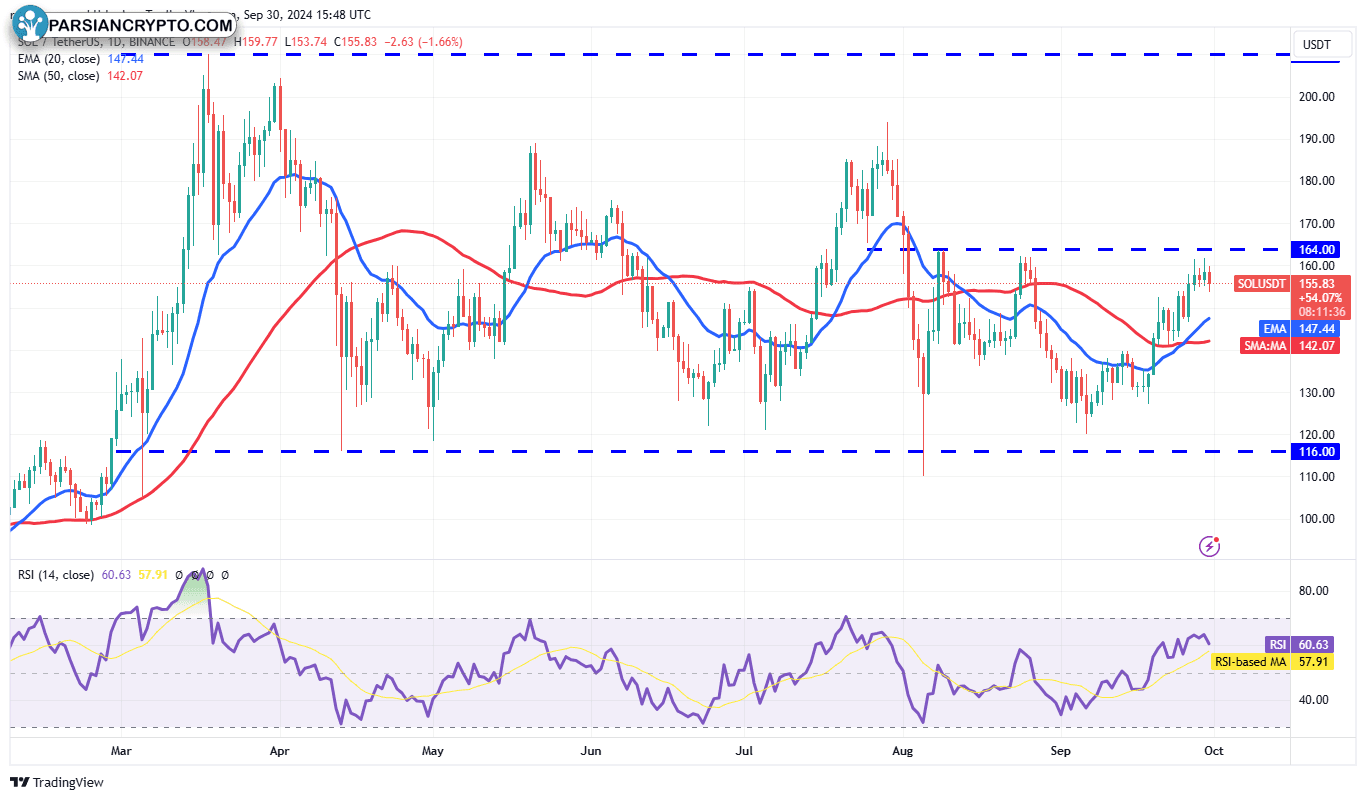Viewport: 1366px width, 800px height.
Task: Click the close value C155.83
Action: click(x=356, y=42)
